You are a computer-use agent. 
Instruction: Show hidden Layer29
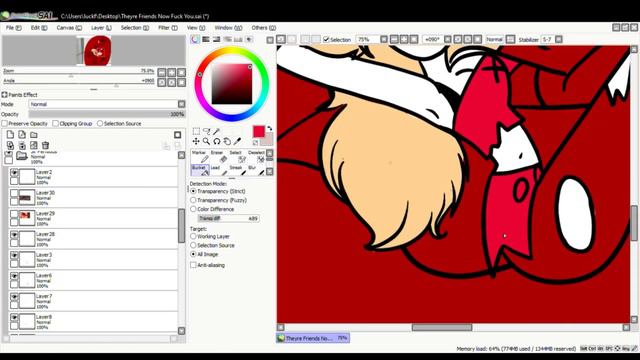click(14, 214)
